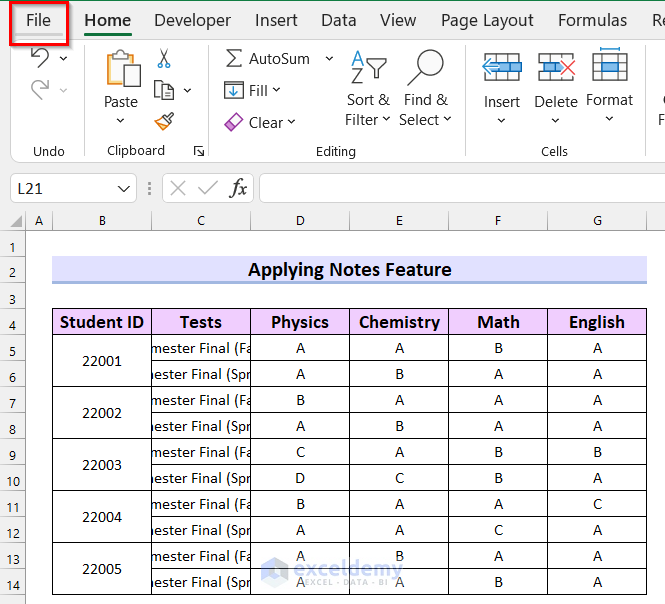Viewport: 665px width, 604px height.
Task: Expand the AutoSum dropdown arrow
Action: [329, 59]
